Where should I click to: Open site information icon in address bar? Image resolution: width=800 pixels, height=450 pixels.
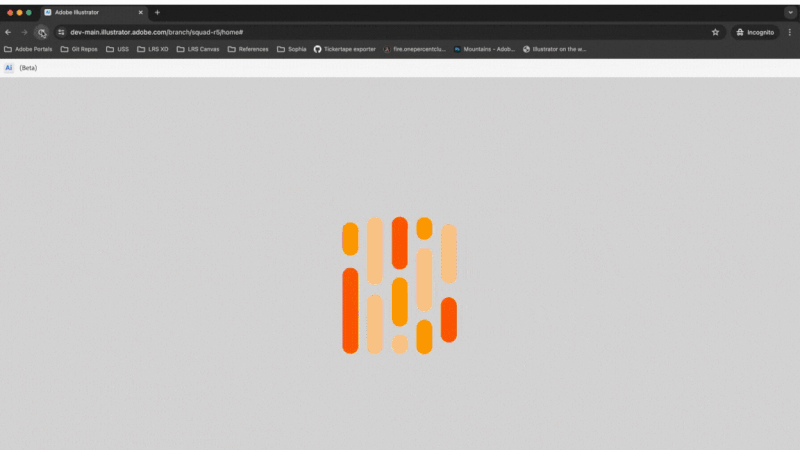point(61,32)
